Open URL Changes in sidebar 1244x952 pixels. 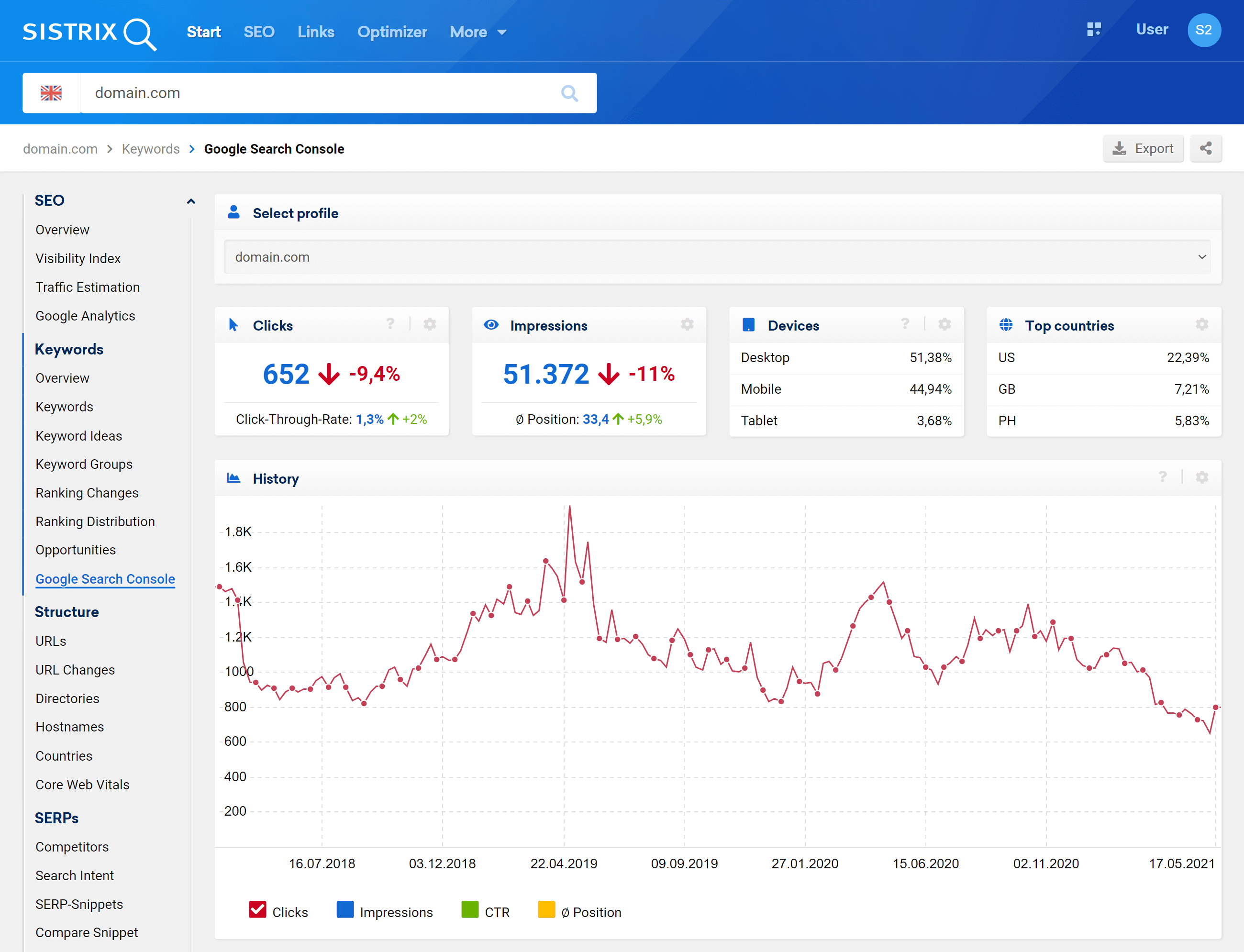tap(75, 670)
